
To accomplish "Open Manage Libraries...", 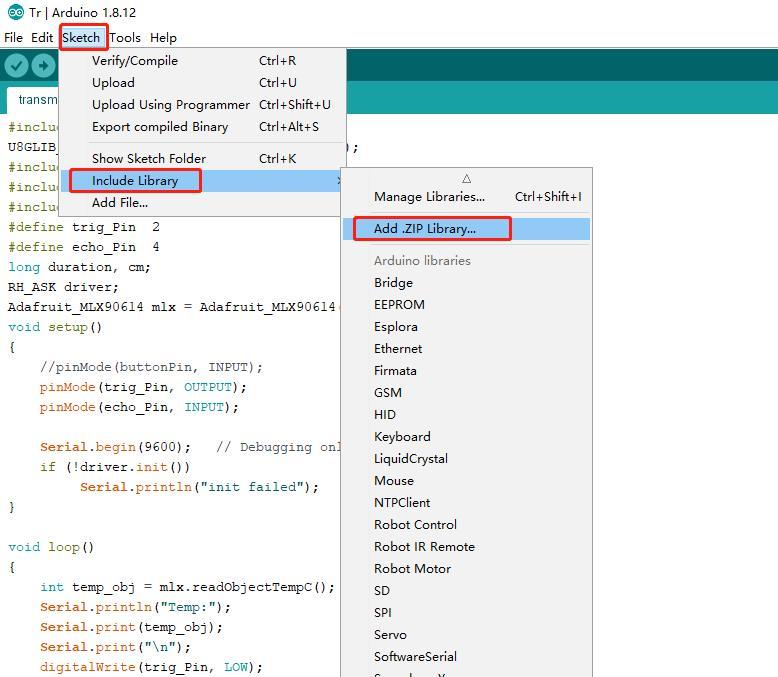I will [466, 197].
